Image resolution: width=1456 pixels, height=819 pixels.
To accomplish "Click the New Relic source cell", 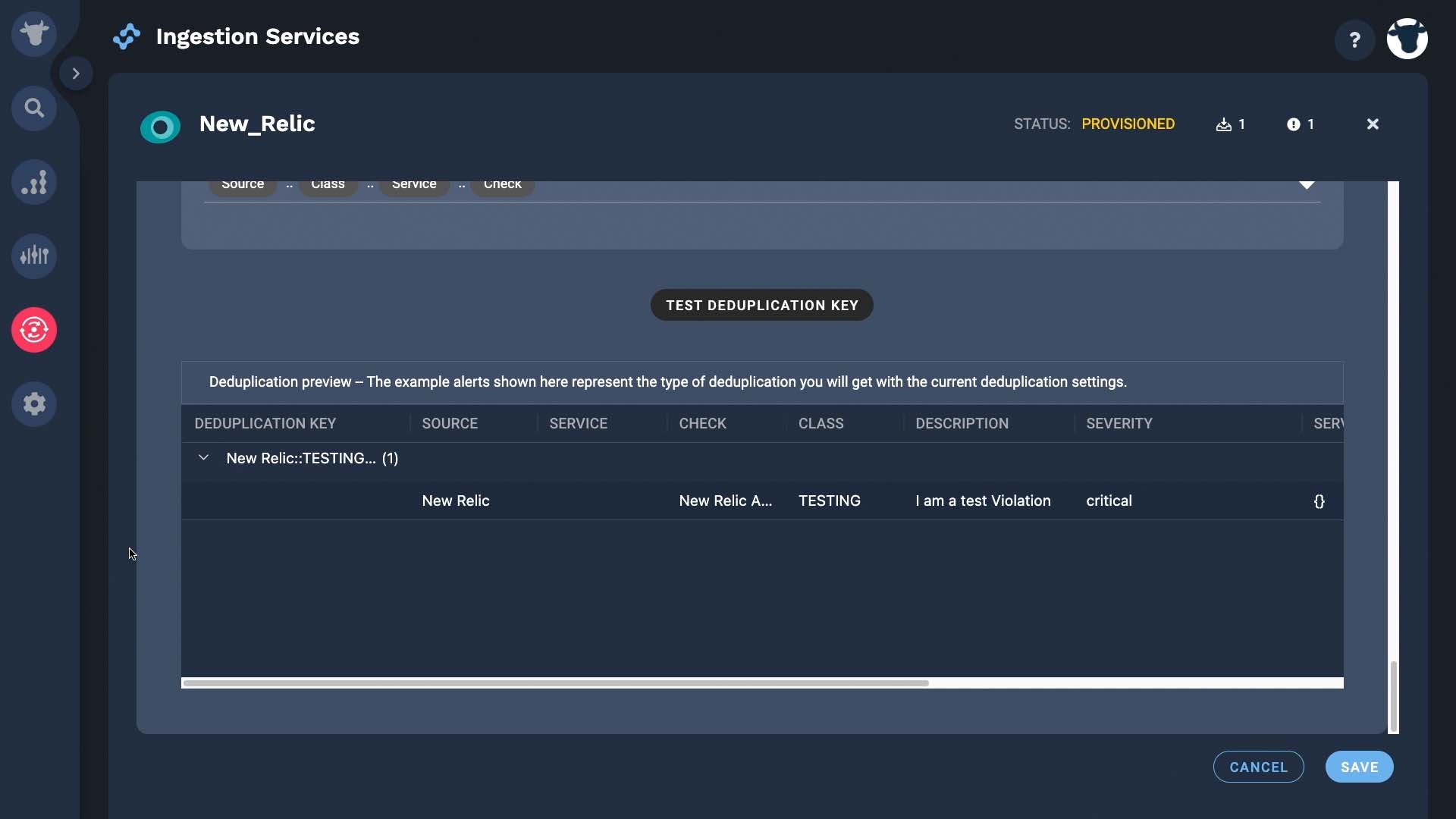I will tap(456, 500).
